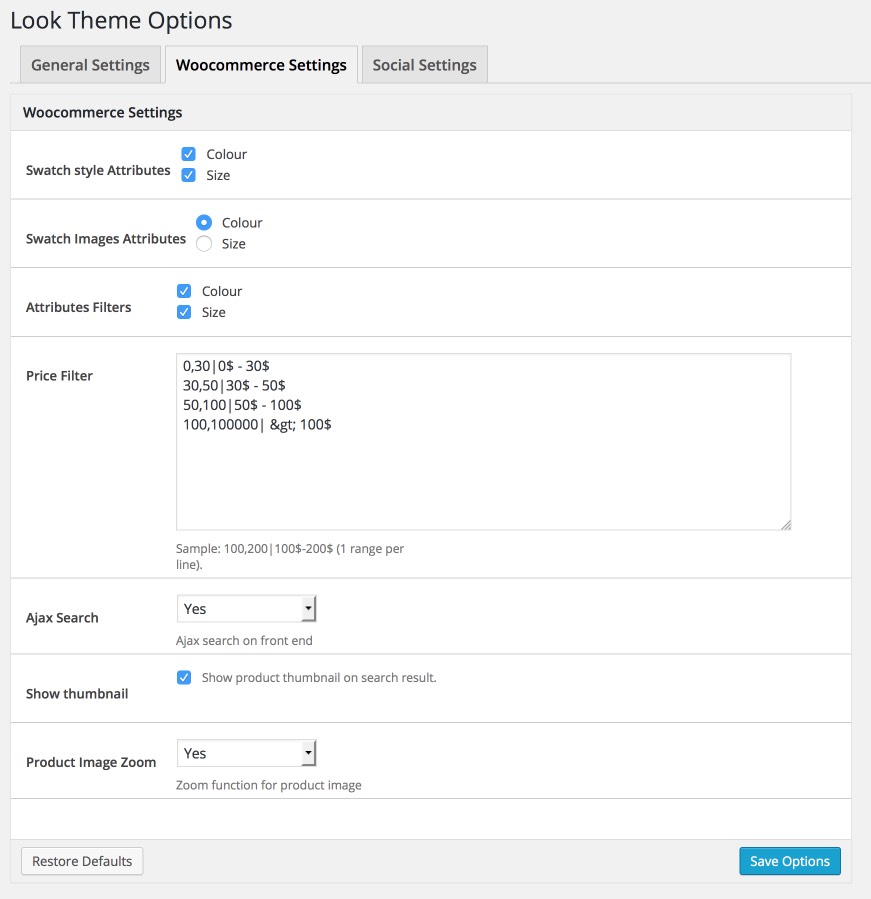The height and width of the screenshot is (899, 871).
Task: Open the Social Settings tab
Action: tap(424, 65)
